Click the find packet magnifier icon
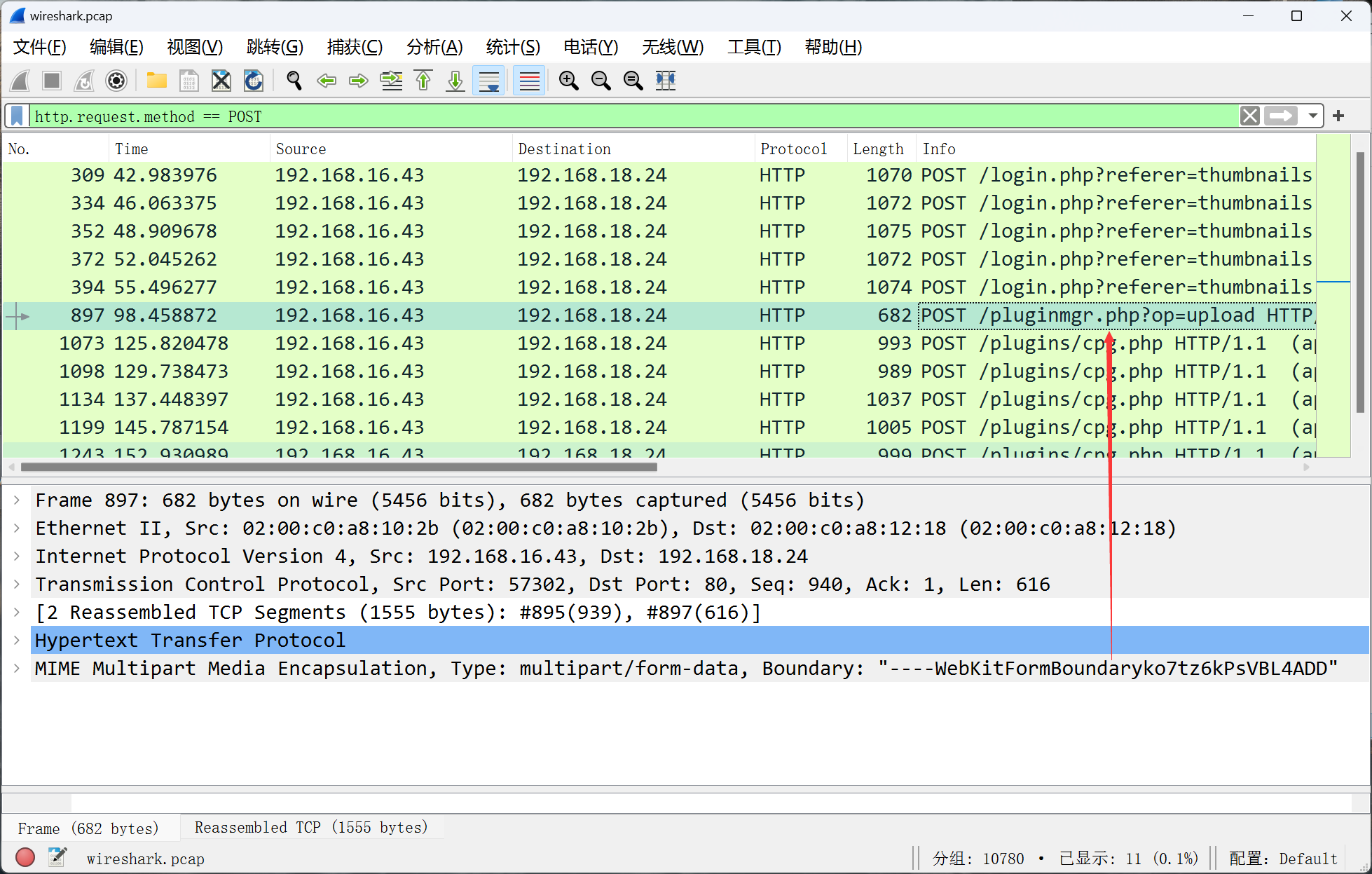 tap(294, 81)
